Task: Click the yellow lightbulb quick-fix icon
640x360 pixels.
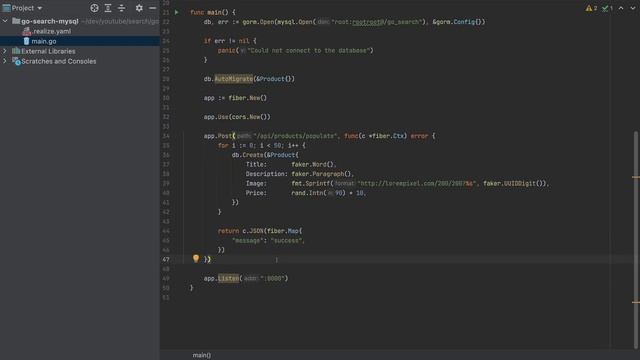Action: [x=196, y=258]
